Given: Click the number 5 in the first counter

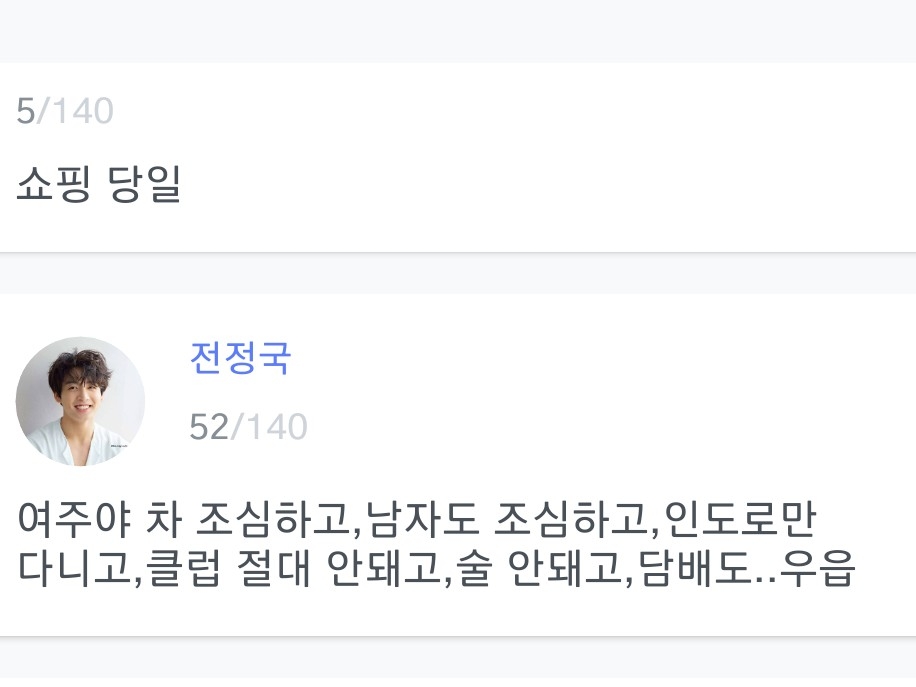Looking at the screenshot, I should coord(25,111).
